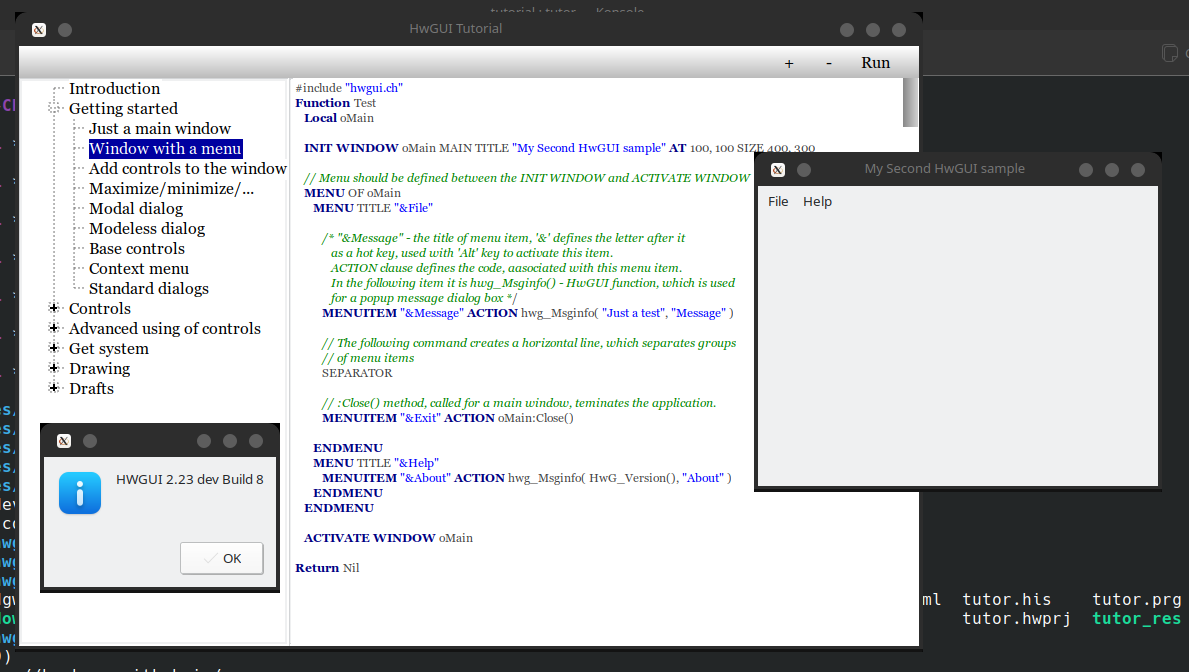Click the Run button in the tutorial toolbar
This screenshot has height=672, width=1189.
coord(875,63)
